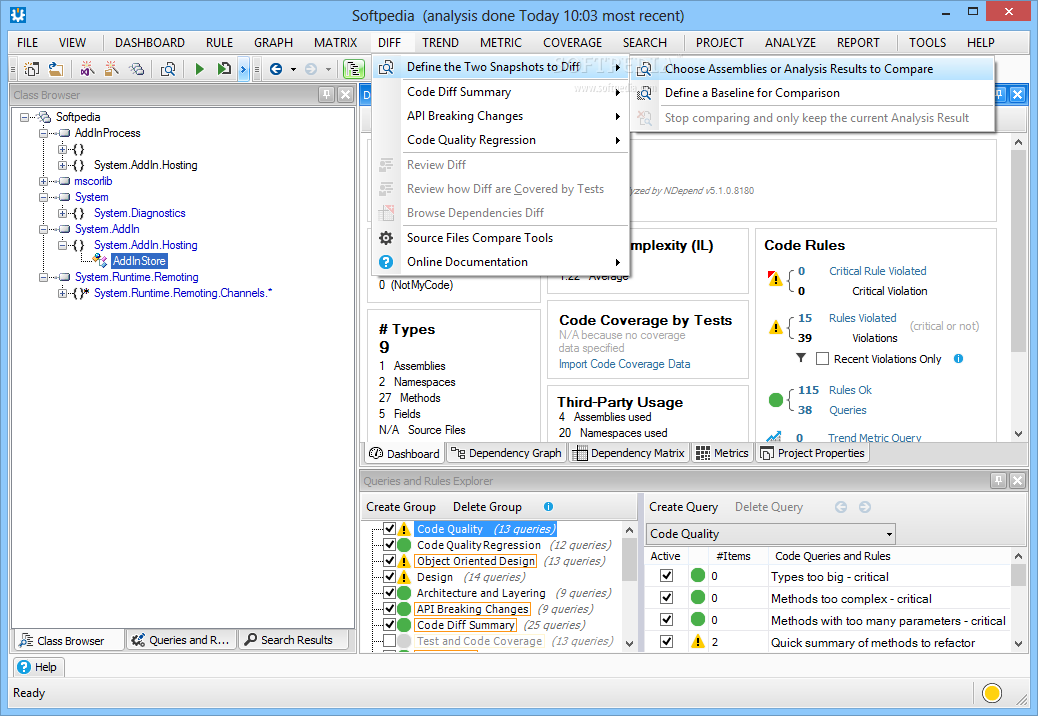
Task: Click icon beside Define a Baseline for Comparison
Action: click(x=644, y=93)
